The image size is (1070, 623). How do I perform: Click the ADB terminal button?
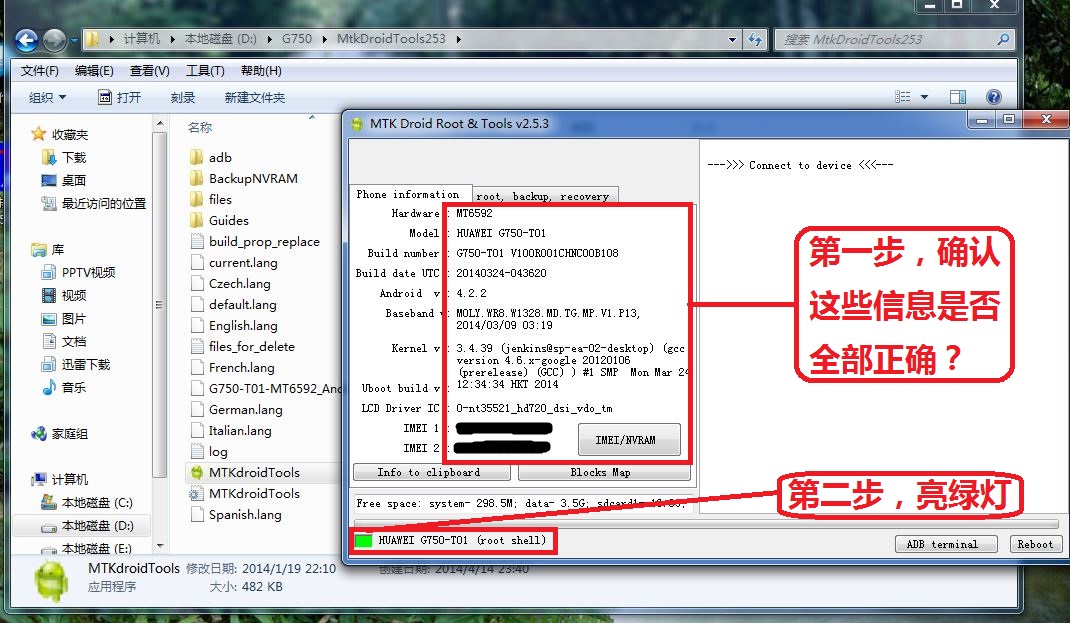(946, 544)
